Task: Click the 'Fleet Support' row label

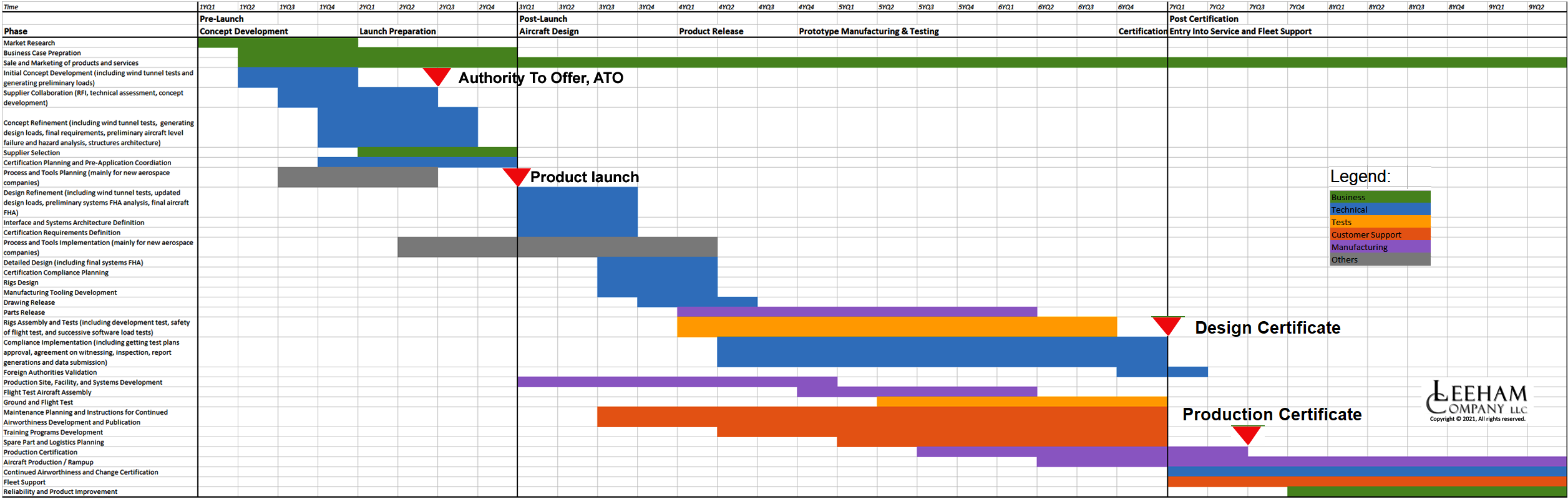Action: [24, 482]
